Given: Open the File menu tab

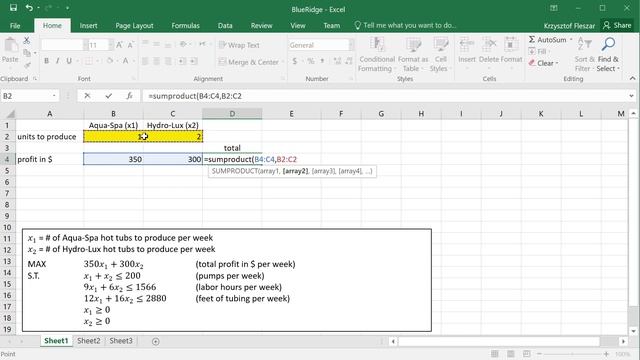Looking at the screenshot, I should point(15,25).
